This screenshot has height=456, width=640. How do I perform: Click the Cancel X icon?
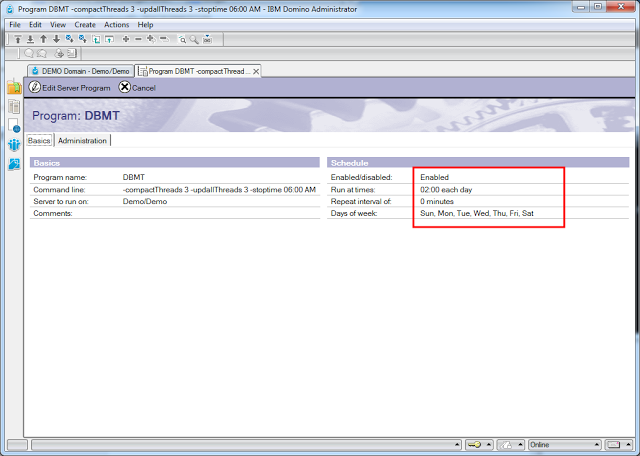[x=124, y=88]
